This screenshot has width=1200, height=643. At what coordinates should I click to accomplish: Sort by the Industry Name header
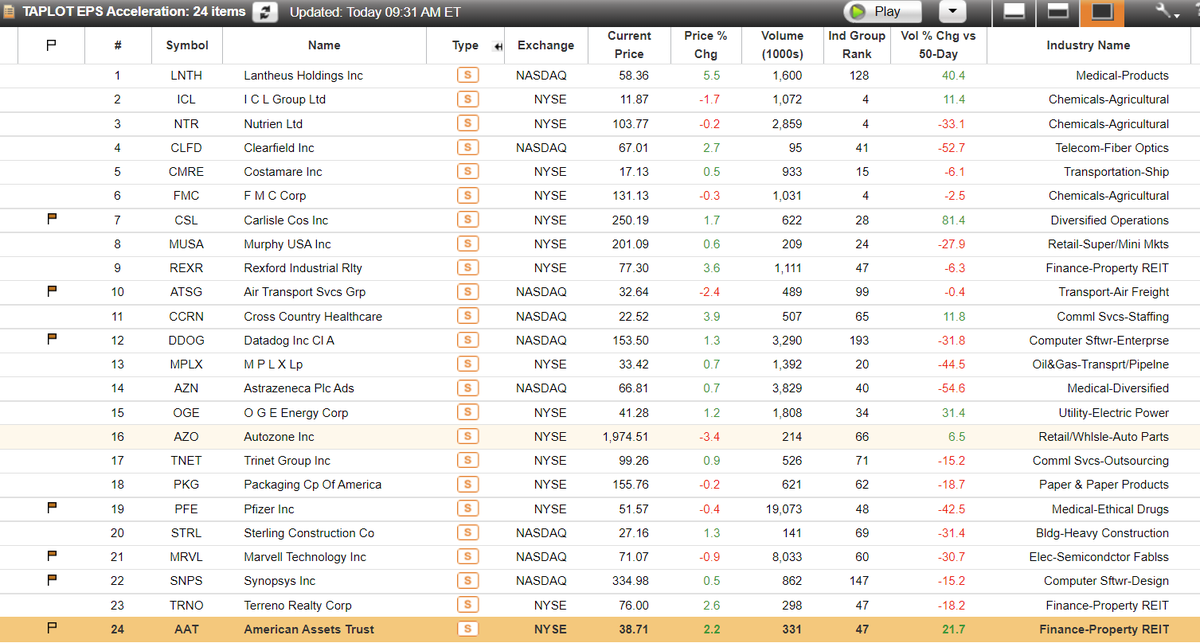coord(1088,45)
